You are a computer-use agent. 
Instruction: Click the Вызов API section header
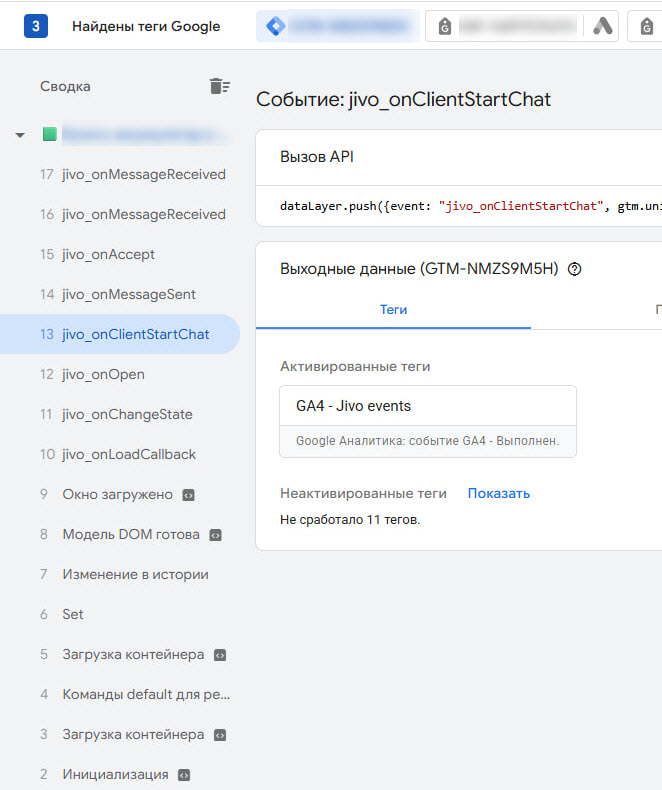click(317, 157)
